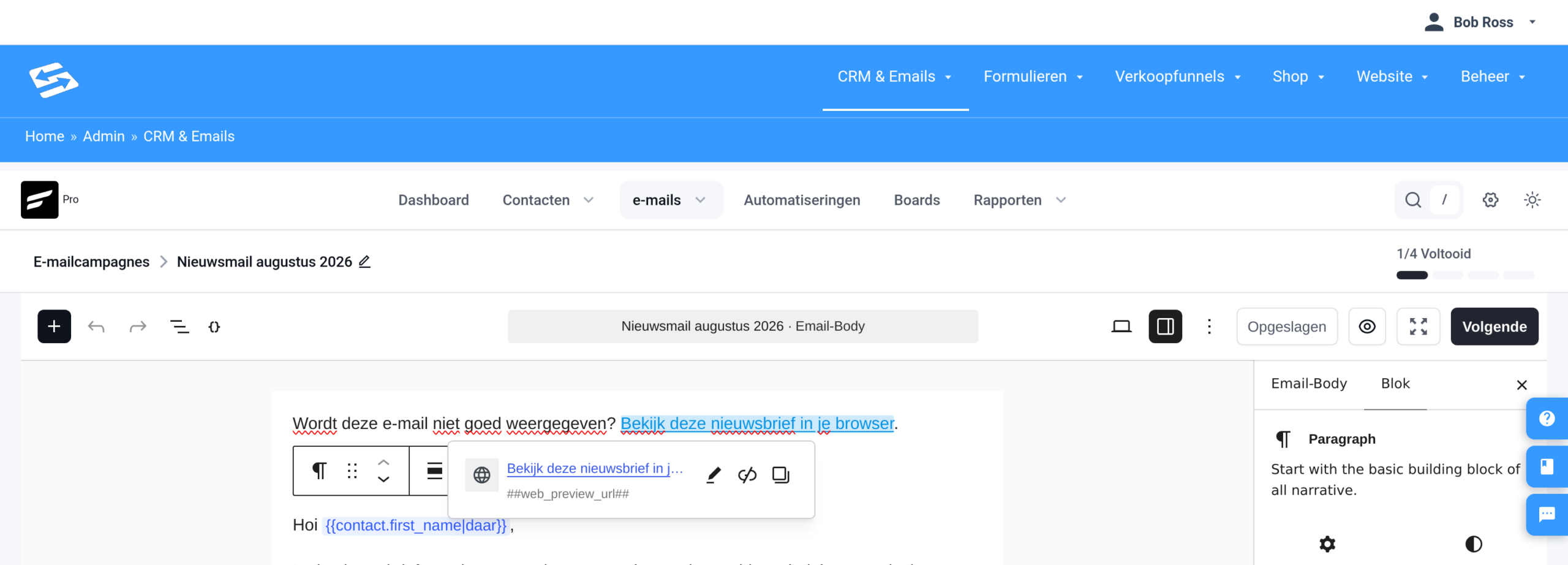Toggle the settings sidebar panel

tap(1165, 327)
